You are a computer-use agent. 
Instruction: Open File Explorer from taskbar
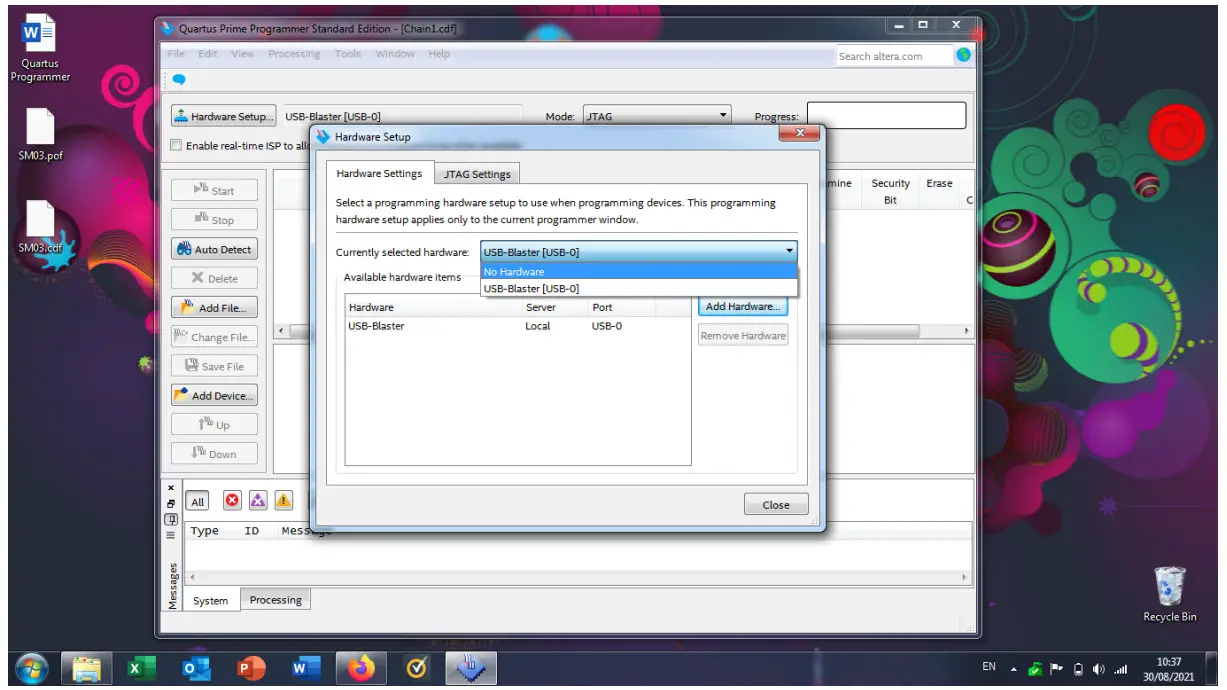click(87, 669)
